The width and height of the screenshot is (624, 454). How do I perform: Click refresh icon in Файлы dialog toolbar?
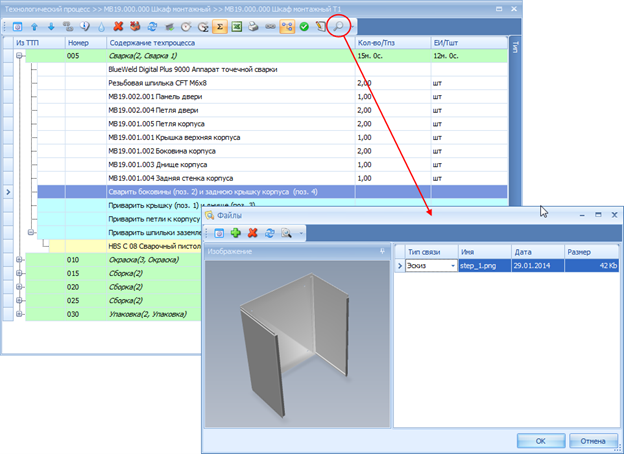(x=269, y=232)
